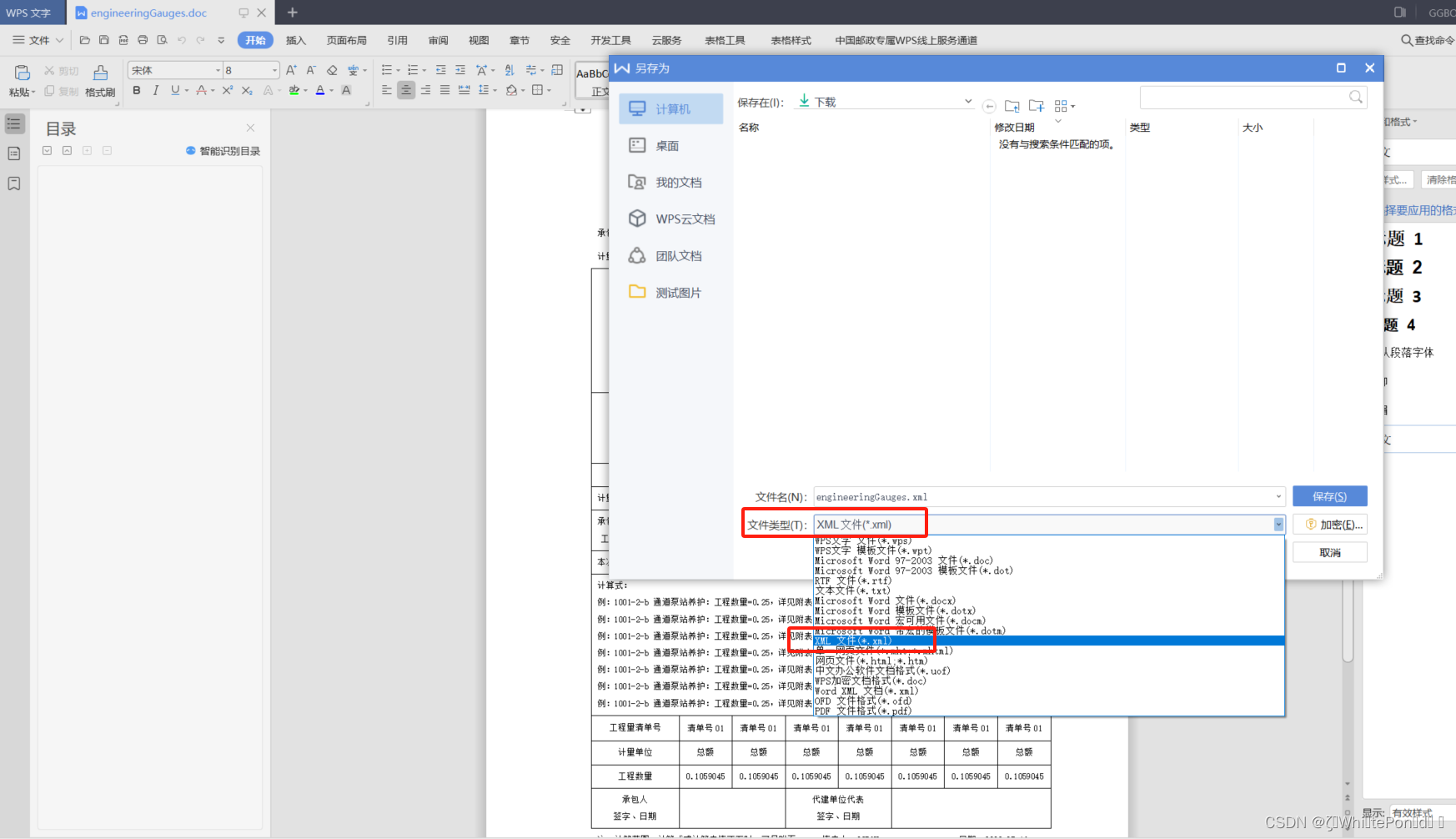This screenshot has width=1456, height=839.
Task: Open the text highlight color tool
Action: coord(294,90)
